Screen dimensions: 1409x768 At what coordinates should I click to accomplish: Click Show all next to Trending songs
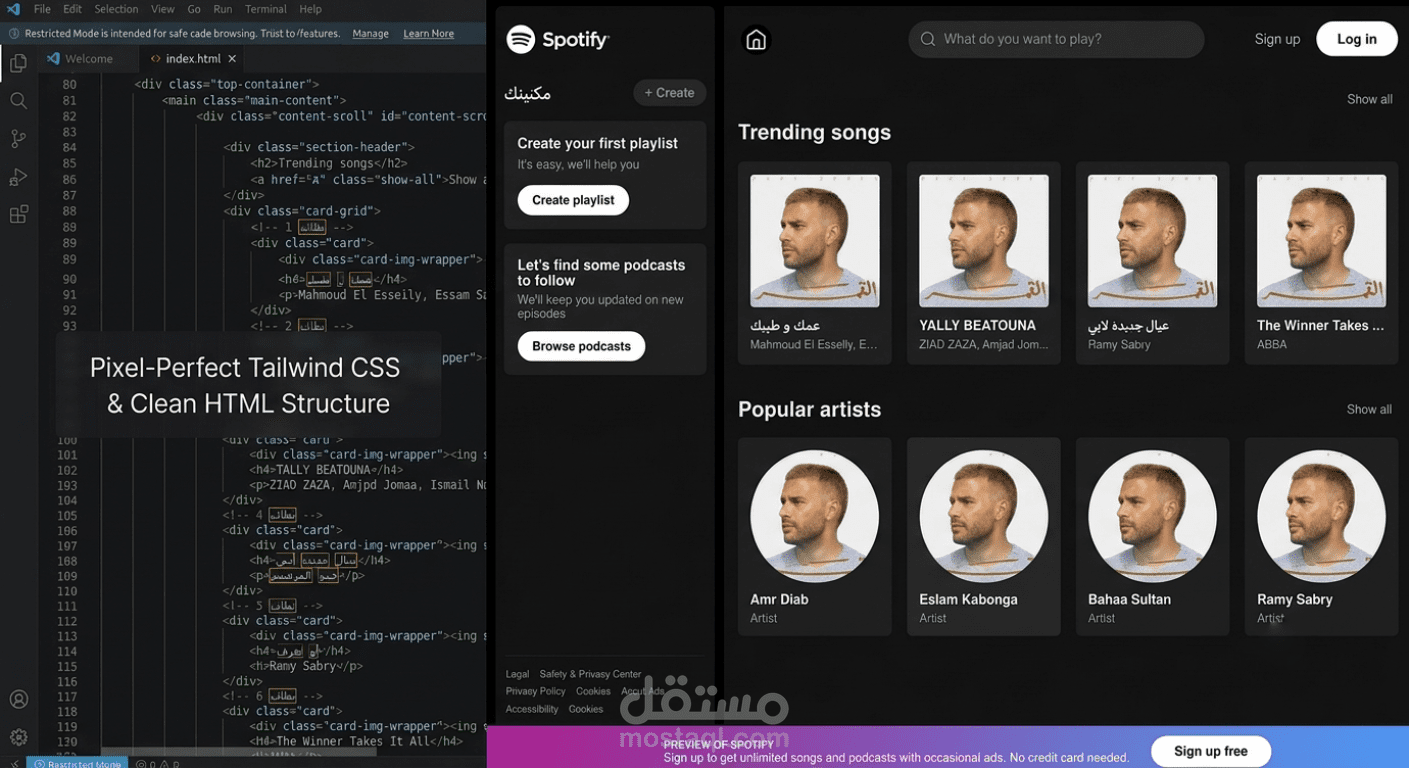[x=1369, y=99]
